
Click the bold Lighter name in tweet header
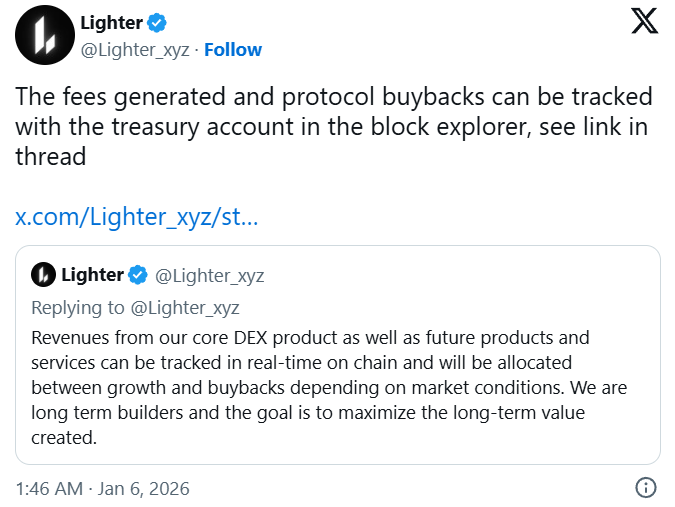(x=109, y=22)
